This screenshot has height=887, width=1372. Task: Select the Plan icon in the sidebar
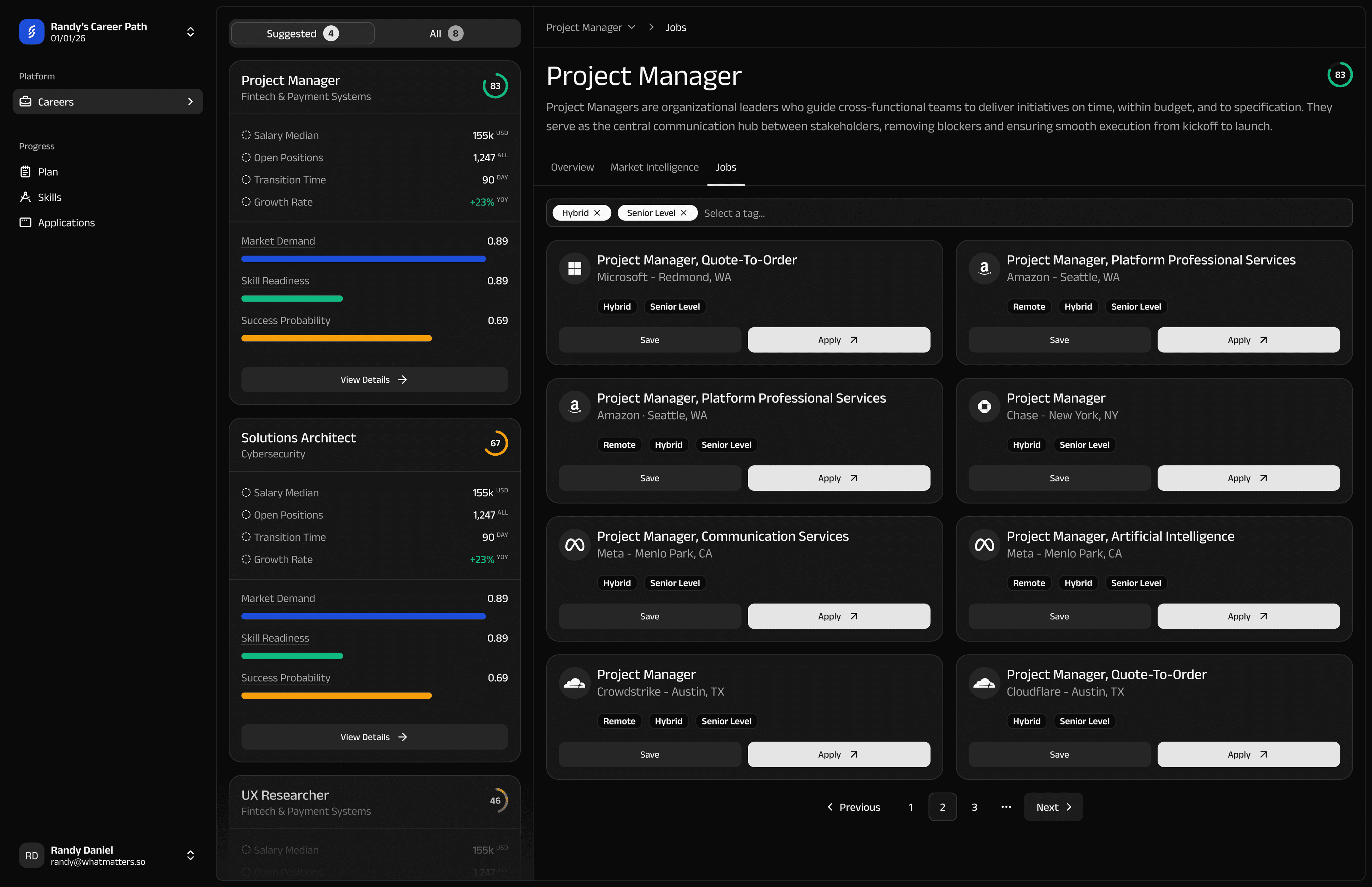(26, 172)
